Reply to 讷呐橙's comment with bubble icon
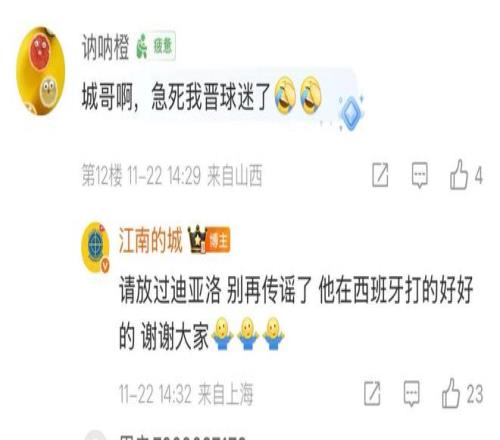The width and height of the screenshot is (500, 440). point(420,175)
